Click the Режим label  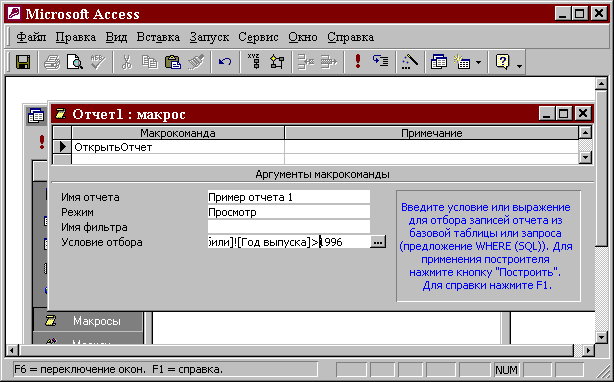click(x=78, y=212)
